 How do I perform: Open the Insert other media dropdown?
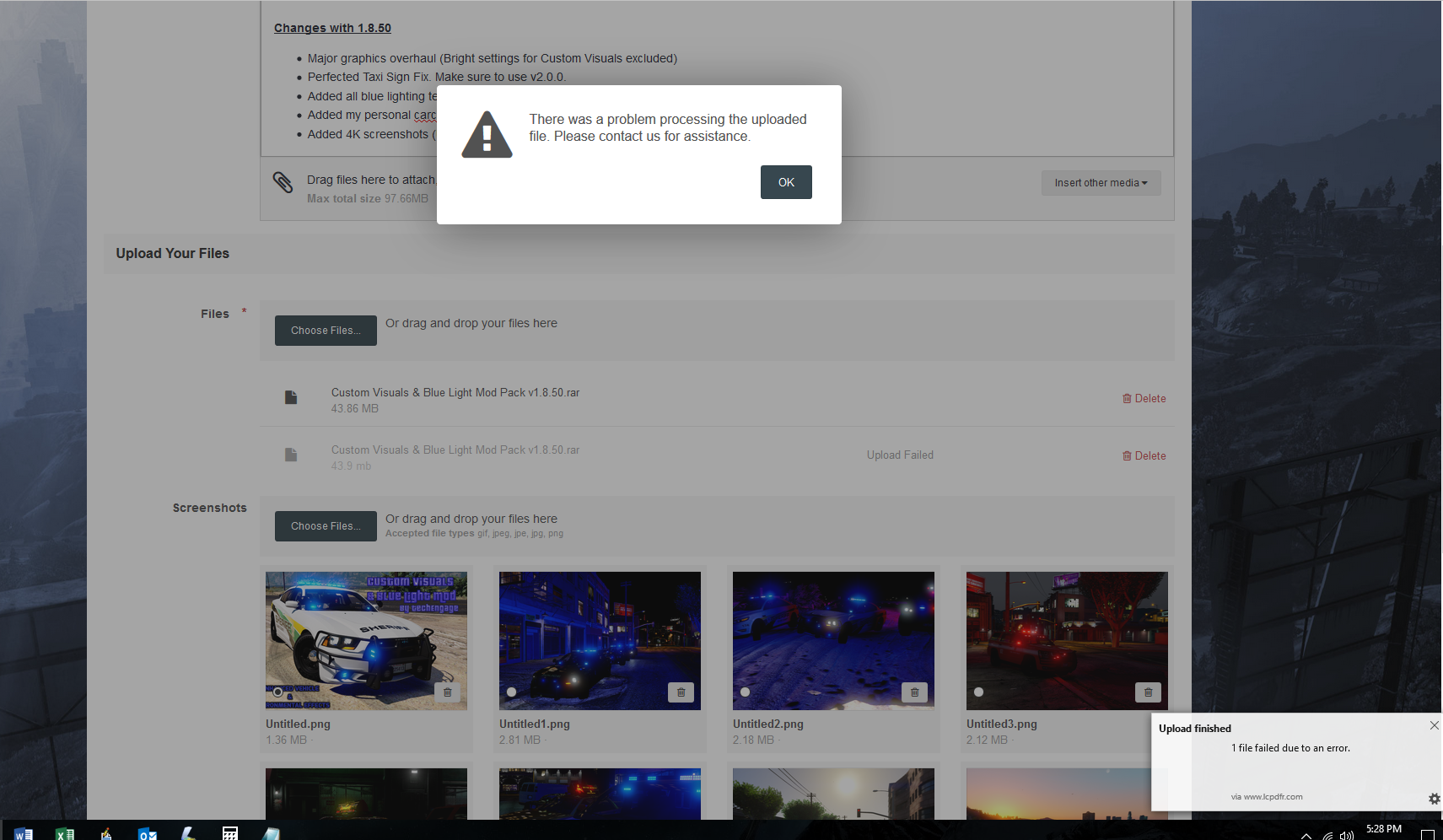click(1101, 183)
